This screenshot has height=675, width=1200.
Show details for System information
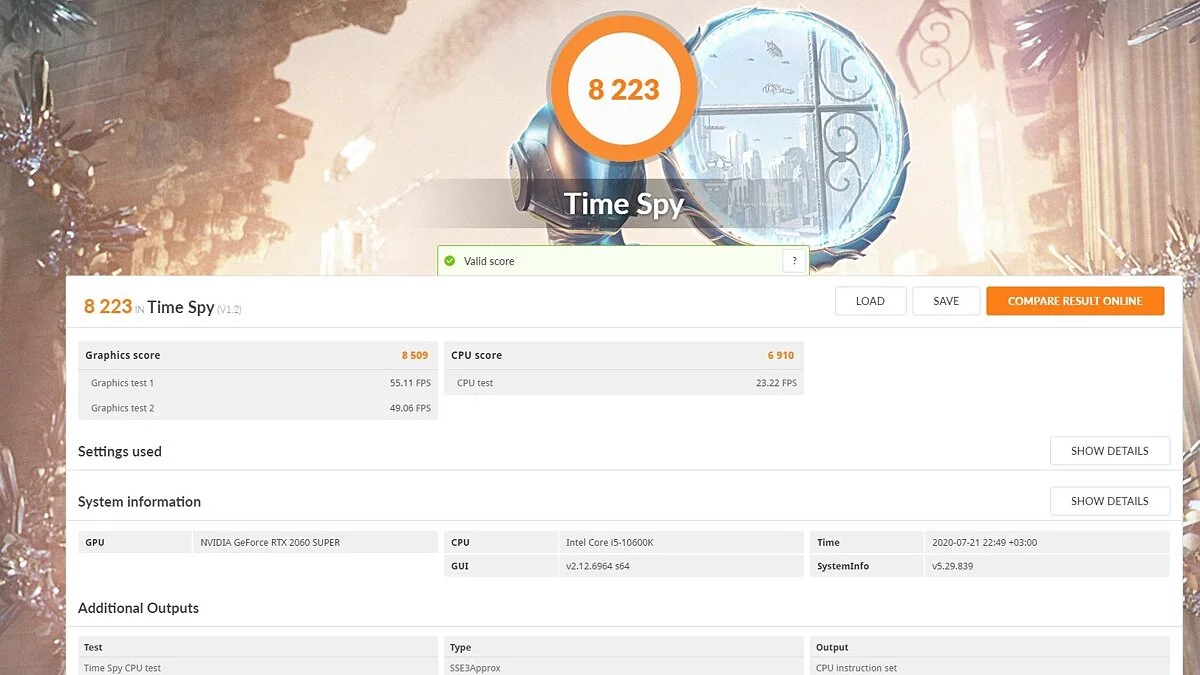pos(1109,501)
